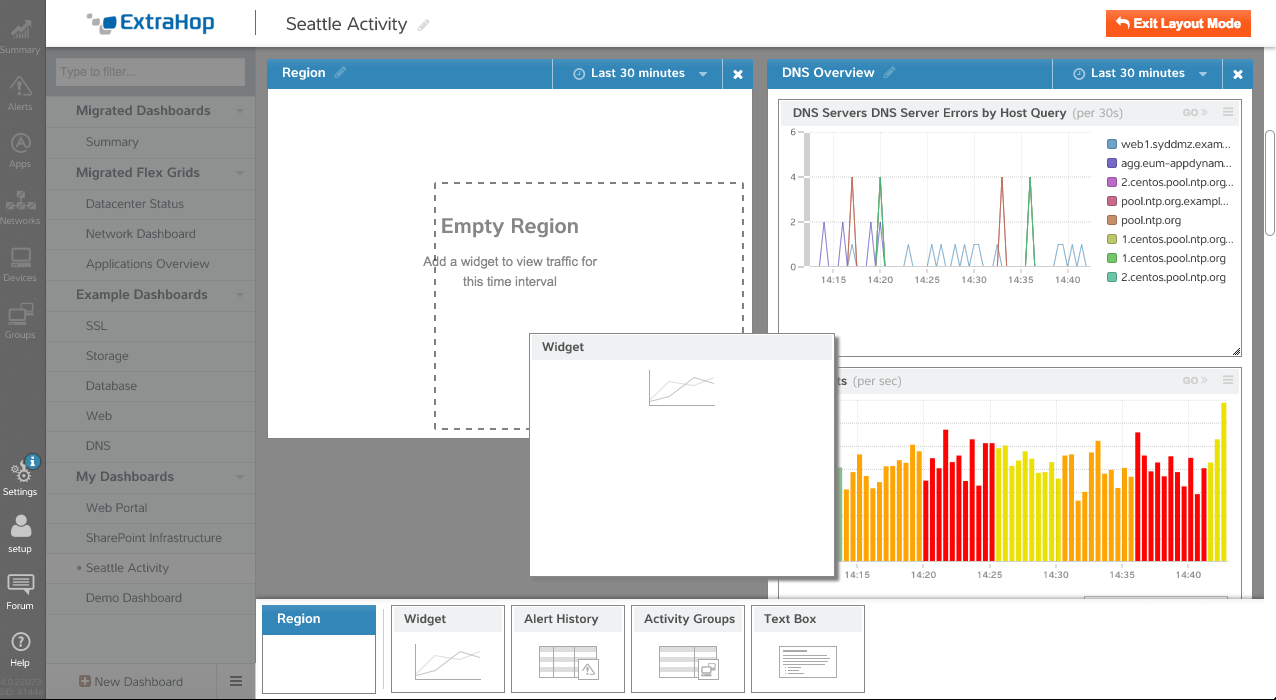
Task: Close the DNS Overview panel
Action: pyautogui.click(x=1237, y=74)
